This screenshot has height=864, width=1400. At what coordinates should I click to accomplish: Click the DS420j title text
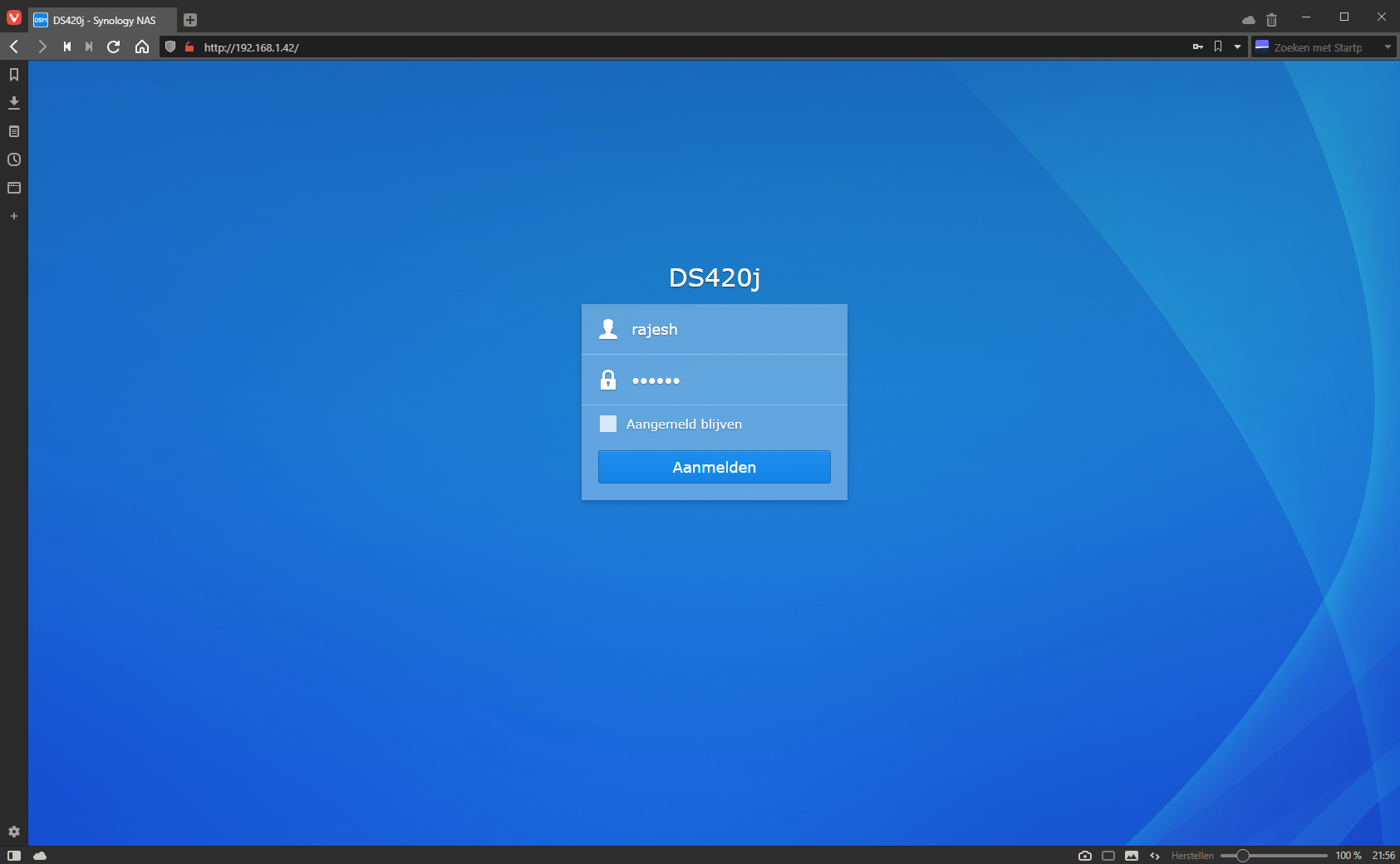pos(715,277)
